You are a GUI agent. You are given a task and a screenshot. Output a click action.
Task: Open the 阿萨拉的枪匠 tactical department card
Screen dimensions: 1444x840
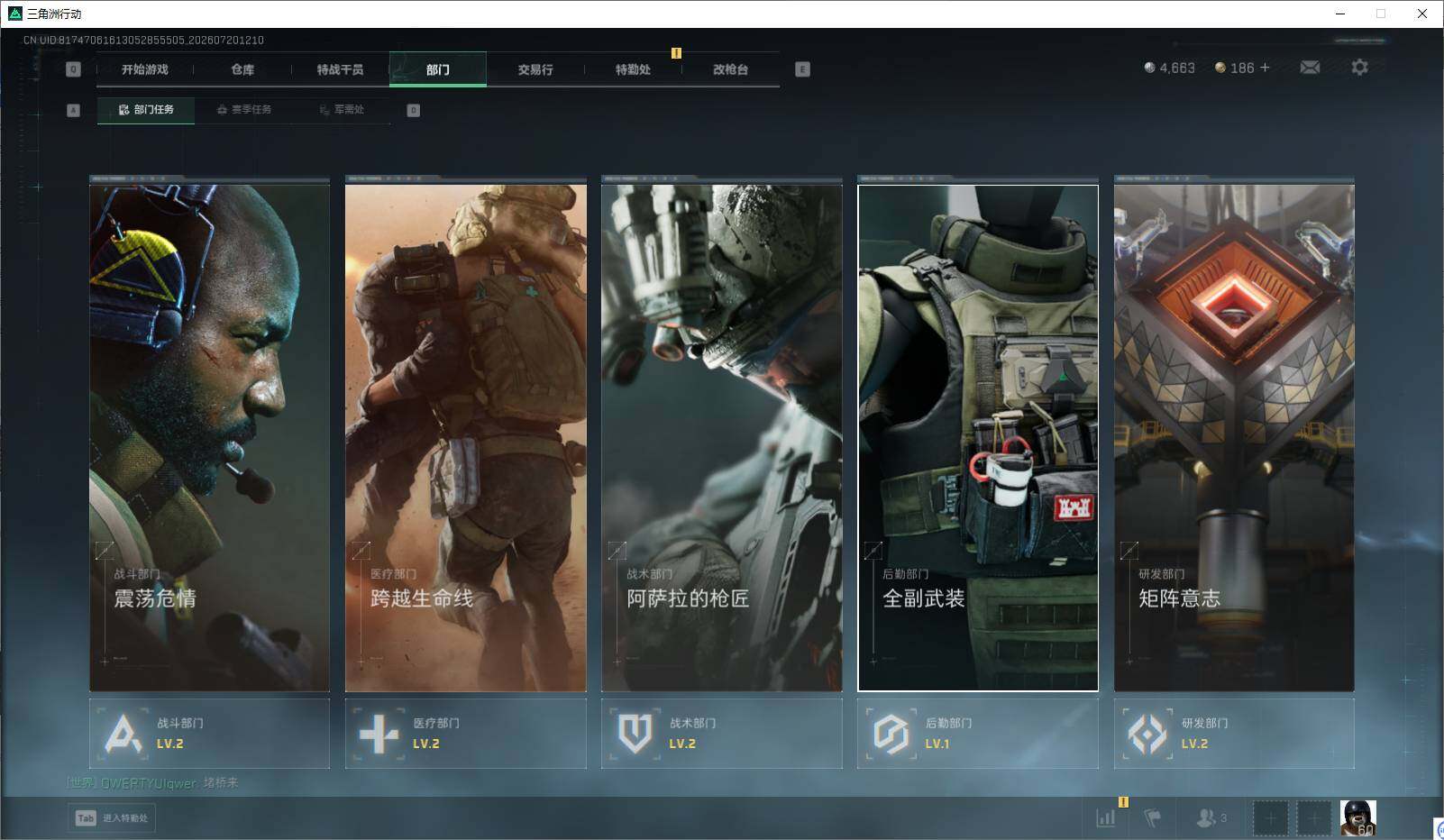tap(722, 438)
